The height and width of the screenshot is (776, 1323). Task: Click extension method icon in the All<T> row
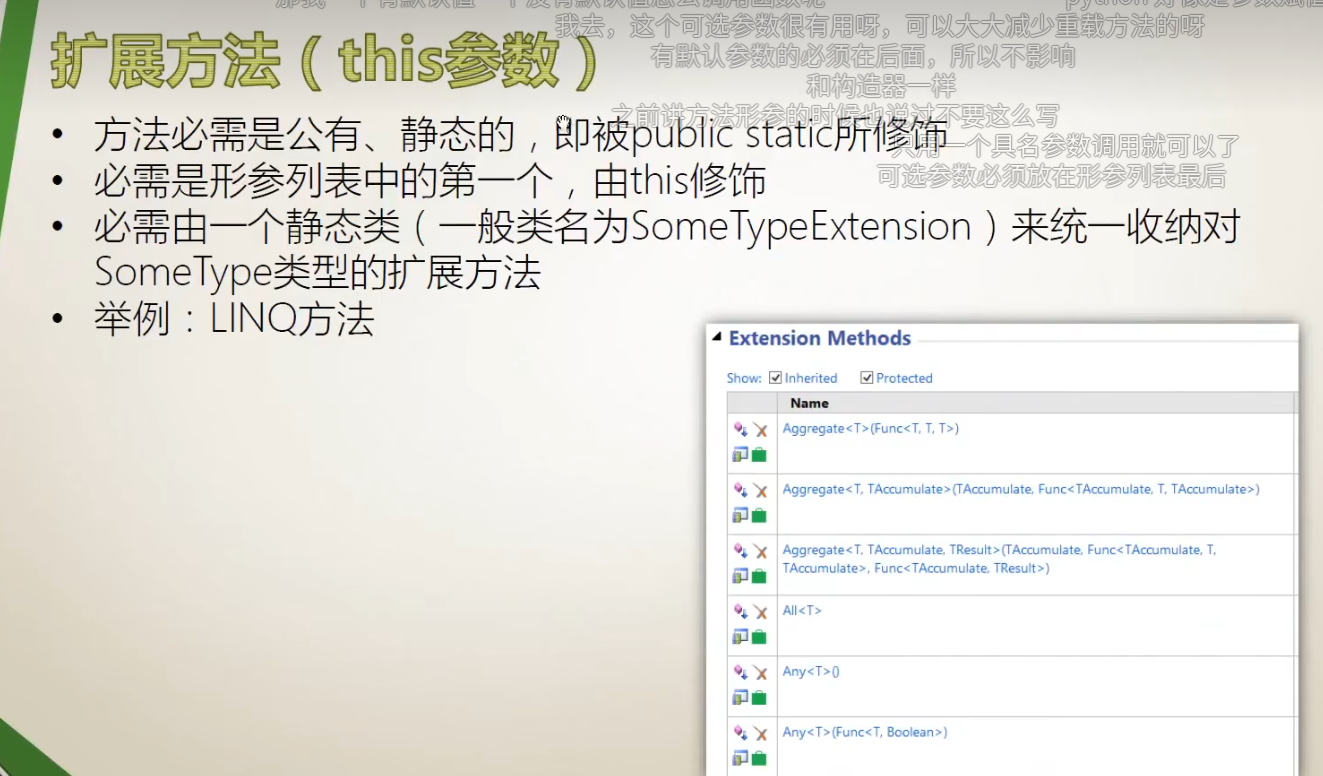pos(740,611)
